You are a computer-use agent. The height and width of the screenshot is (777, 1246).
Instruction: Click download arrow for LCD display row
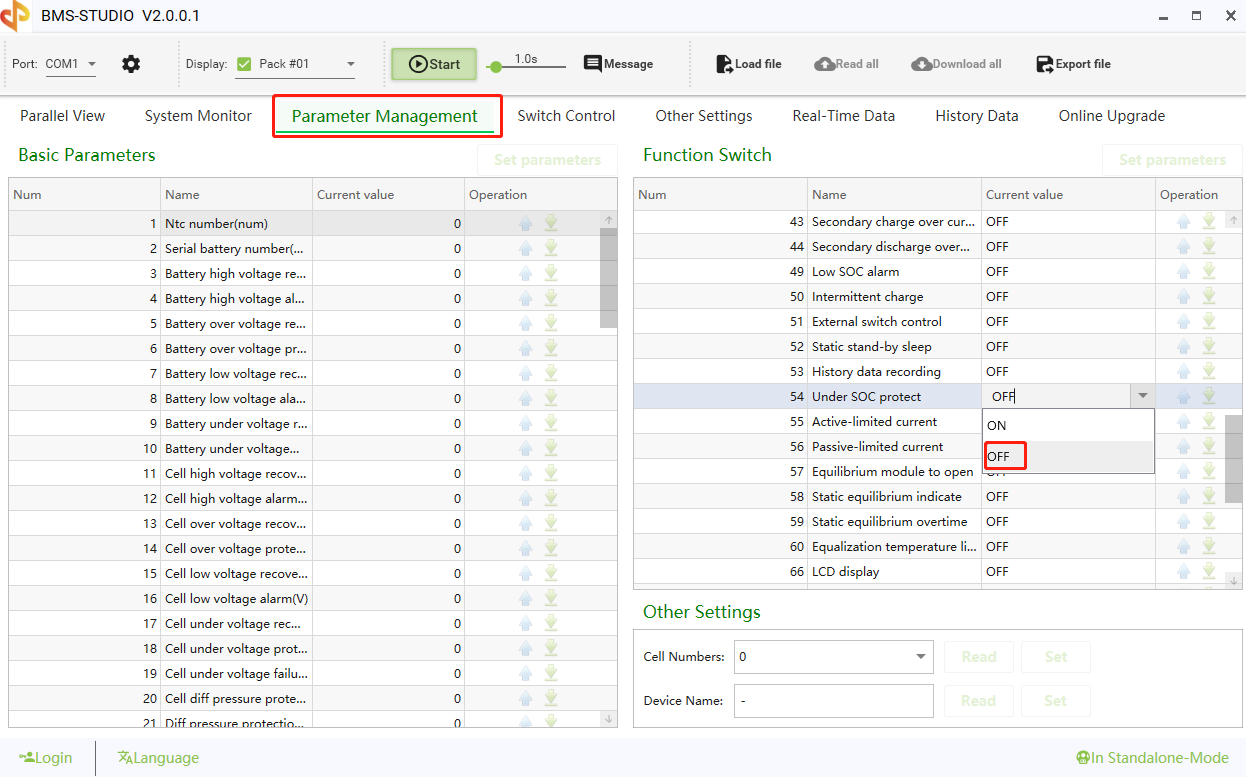1209,571
